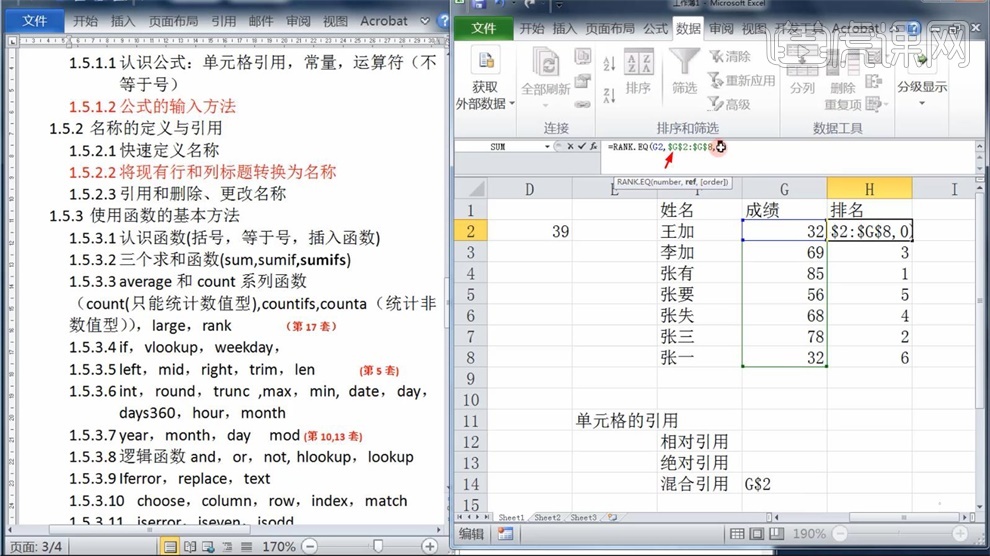Click the new sheet tab icon after Sheet3
The image size is (990, 556).
tap(612, 518)
